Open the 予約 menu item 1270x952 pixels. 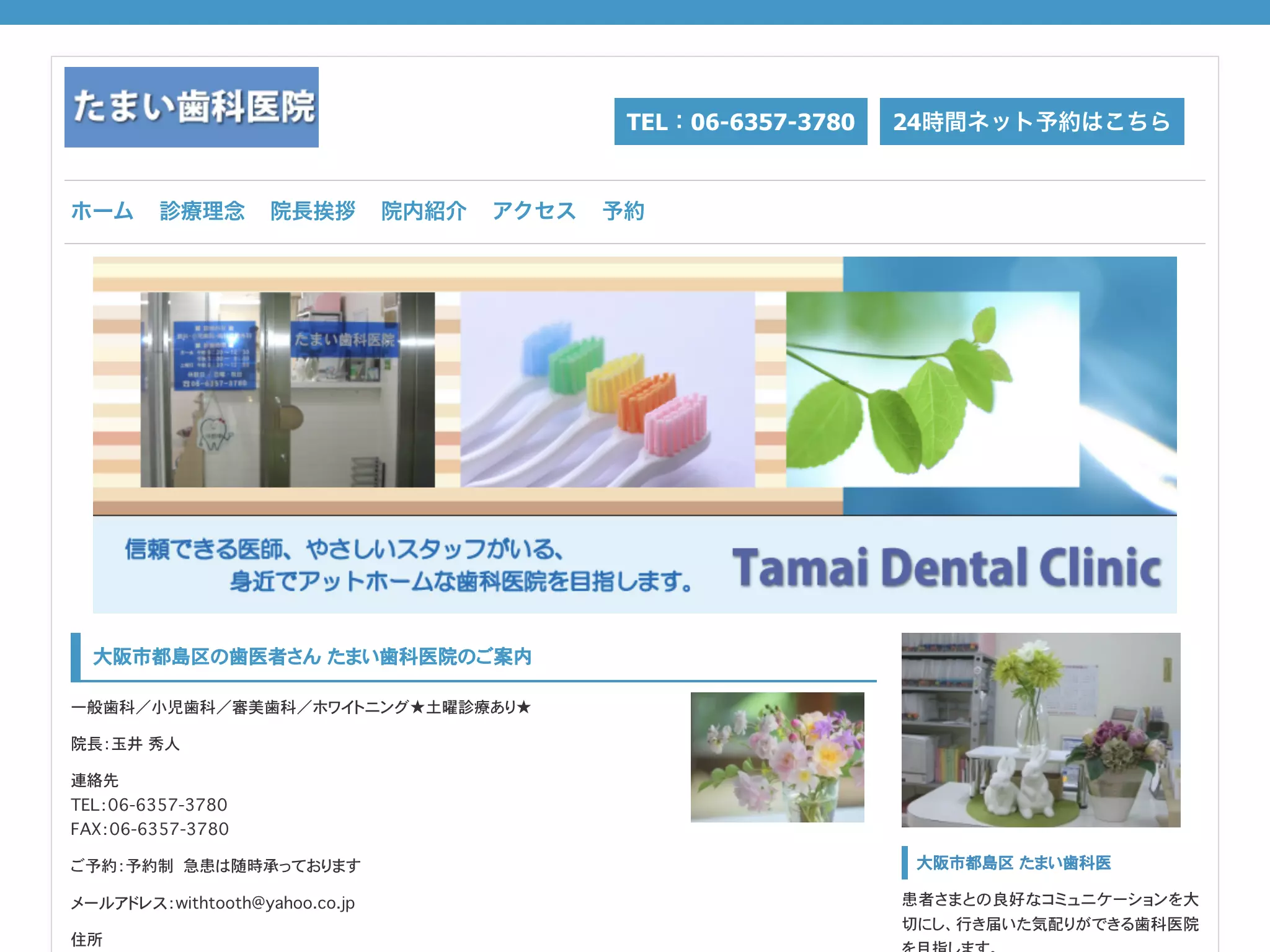coord(624,211)
